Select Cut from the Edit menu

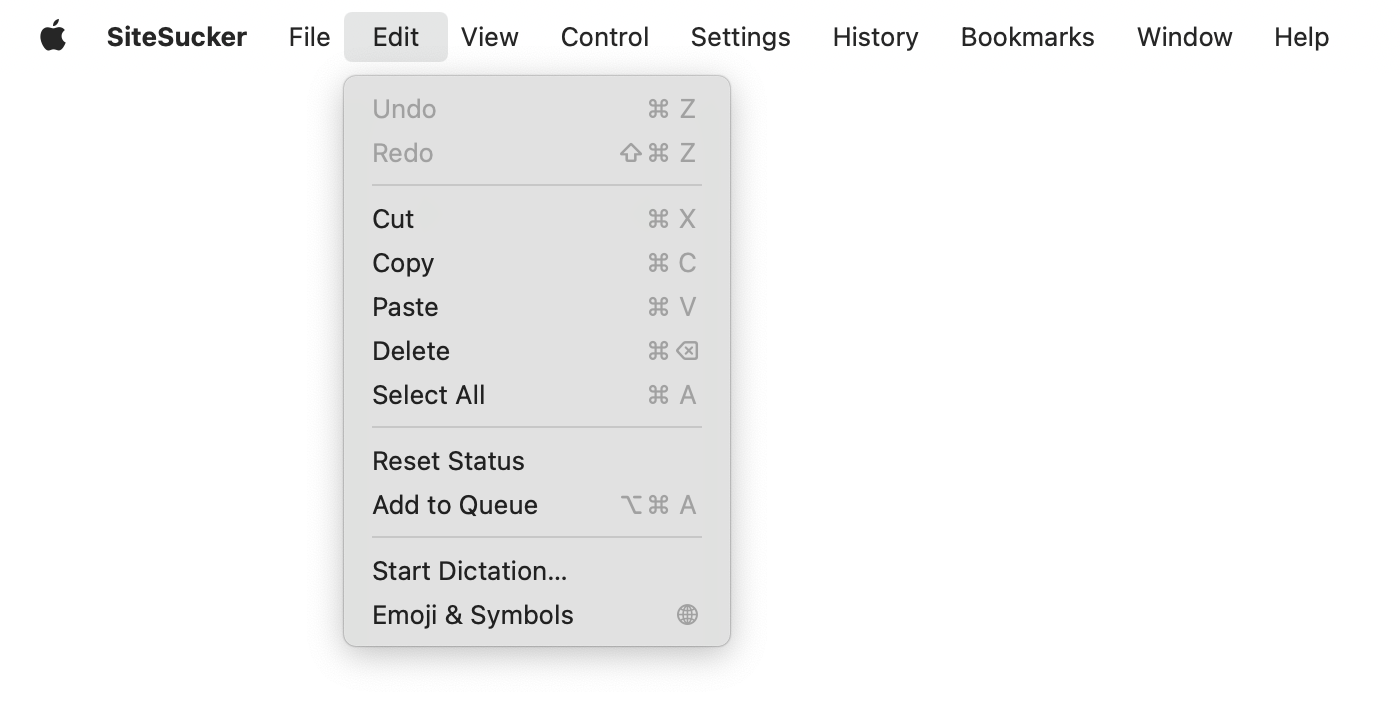392,219
